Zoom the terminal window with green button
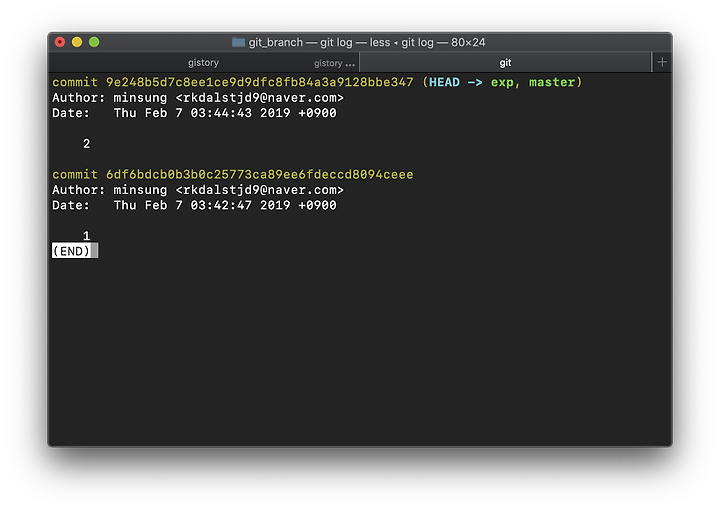The image size is (720, 510). tap(94, 42)
